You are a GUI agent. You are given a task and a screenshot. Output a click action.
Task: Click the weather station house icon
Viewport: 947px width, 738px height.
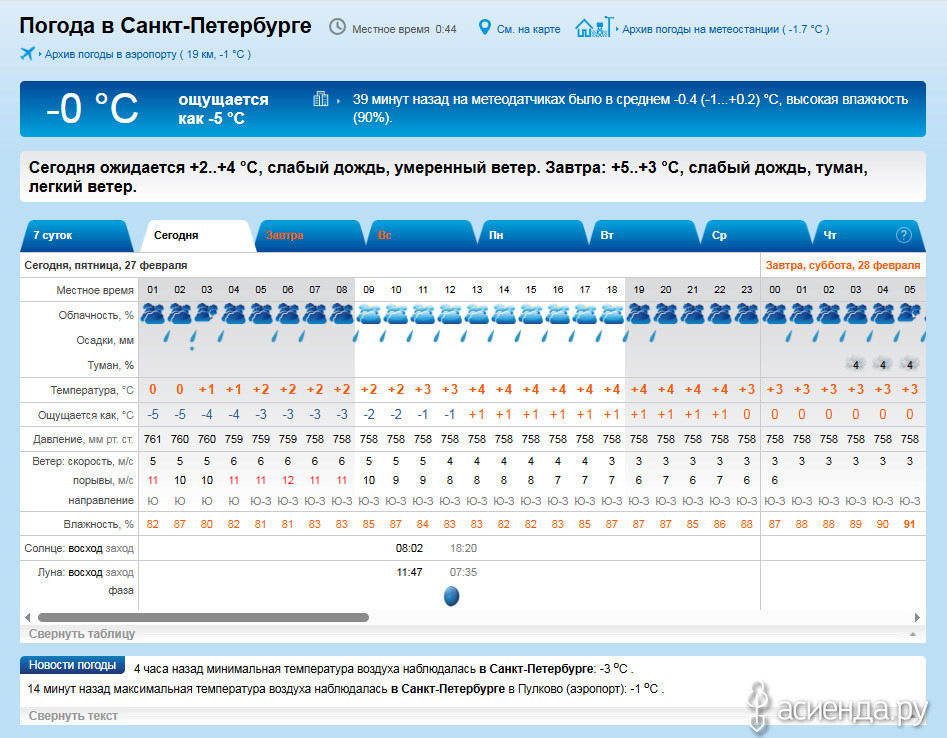tap(594, 27)
